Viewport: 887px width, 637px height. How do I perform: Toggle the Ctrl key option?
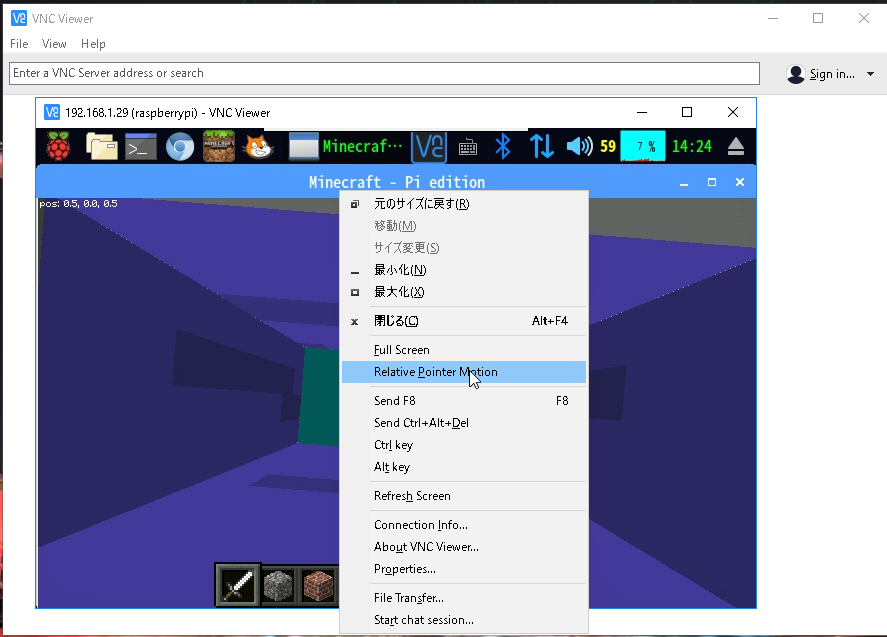[464, 445]
